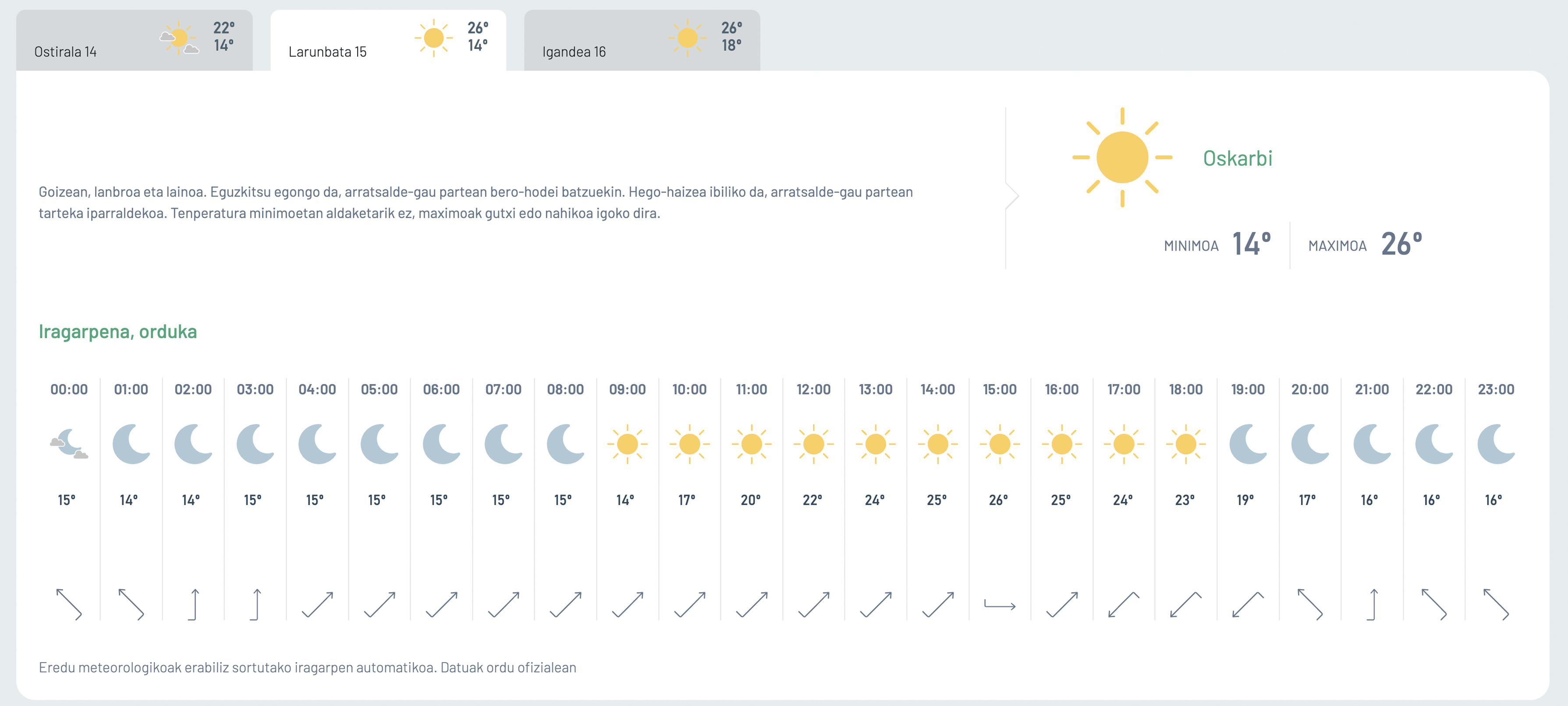Click the wind arrow under 13:00
Screen dimensions: 1568x706
pyautogui.click(x=875, y=604)
